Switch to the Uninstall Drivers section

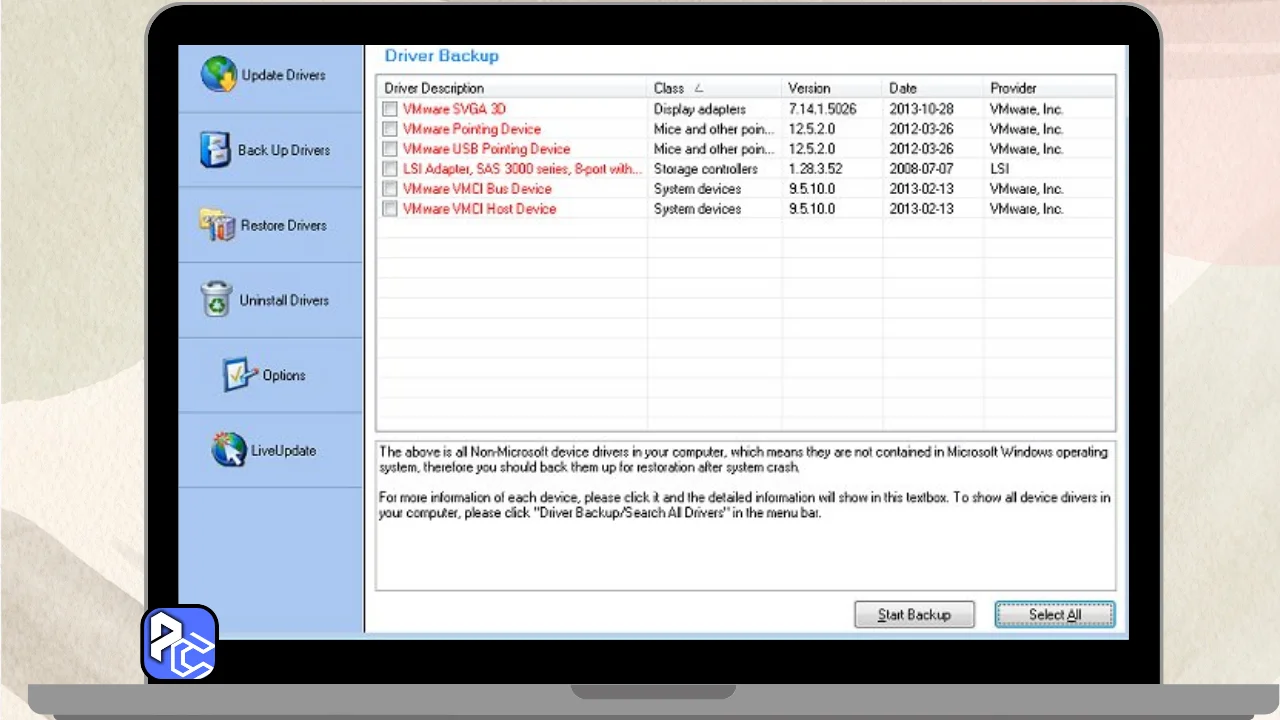(283, 300)
